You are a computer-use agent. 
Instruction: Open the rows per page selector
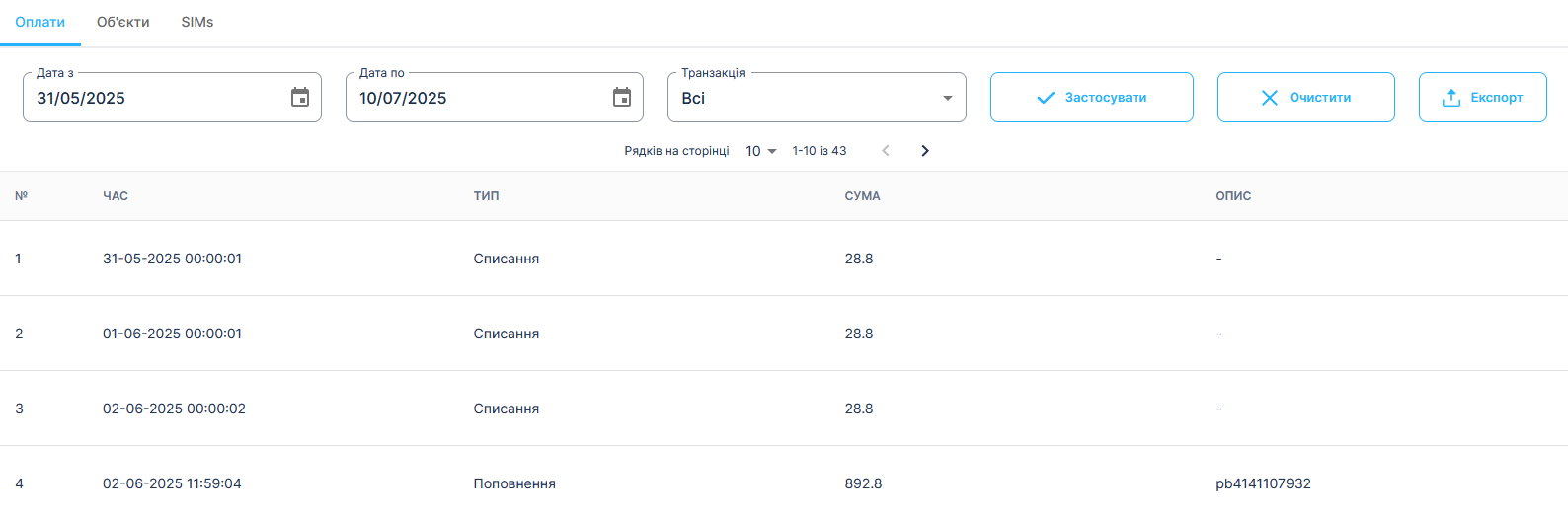coord(761,151)
